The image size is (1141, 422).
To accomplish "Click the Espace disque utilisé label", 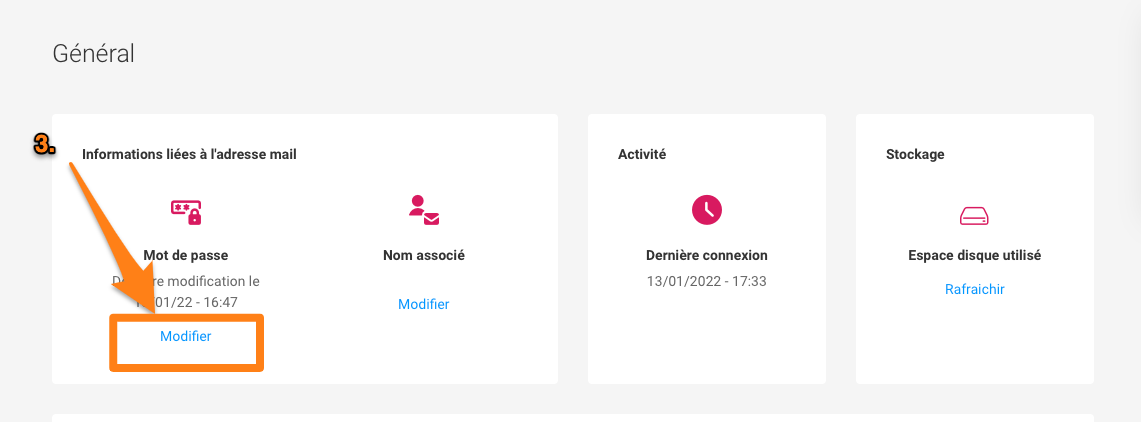I will tap(974, 255).
